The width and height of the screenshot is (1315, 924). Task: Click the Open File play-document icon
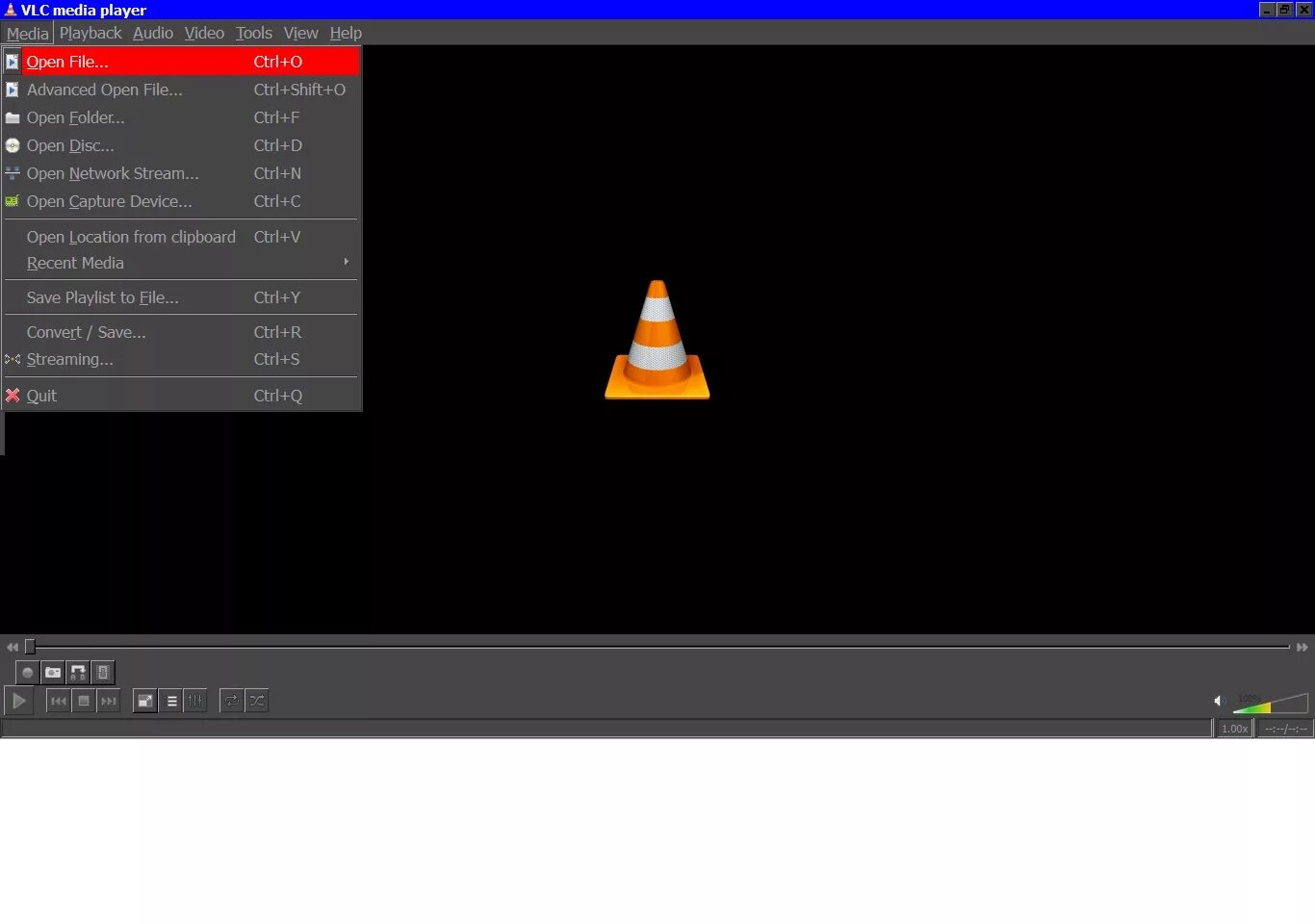13,62
